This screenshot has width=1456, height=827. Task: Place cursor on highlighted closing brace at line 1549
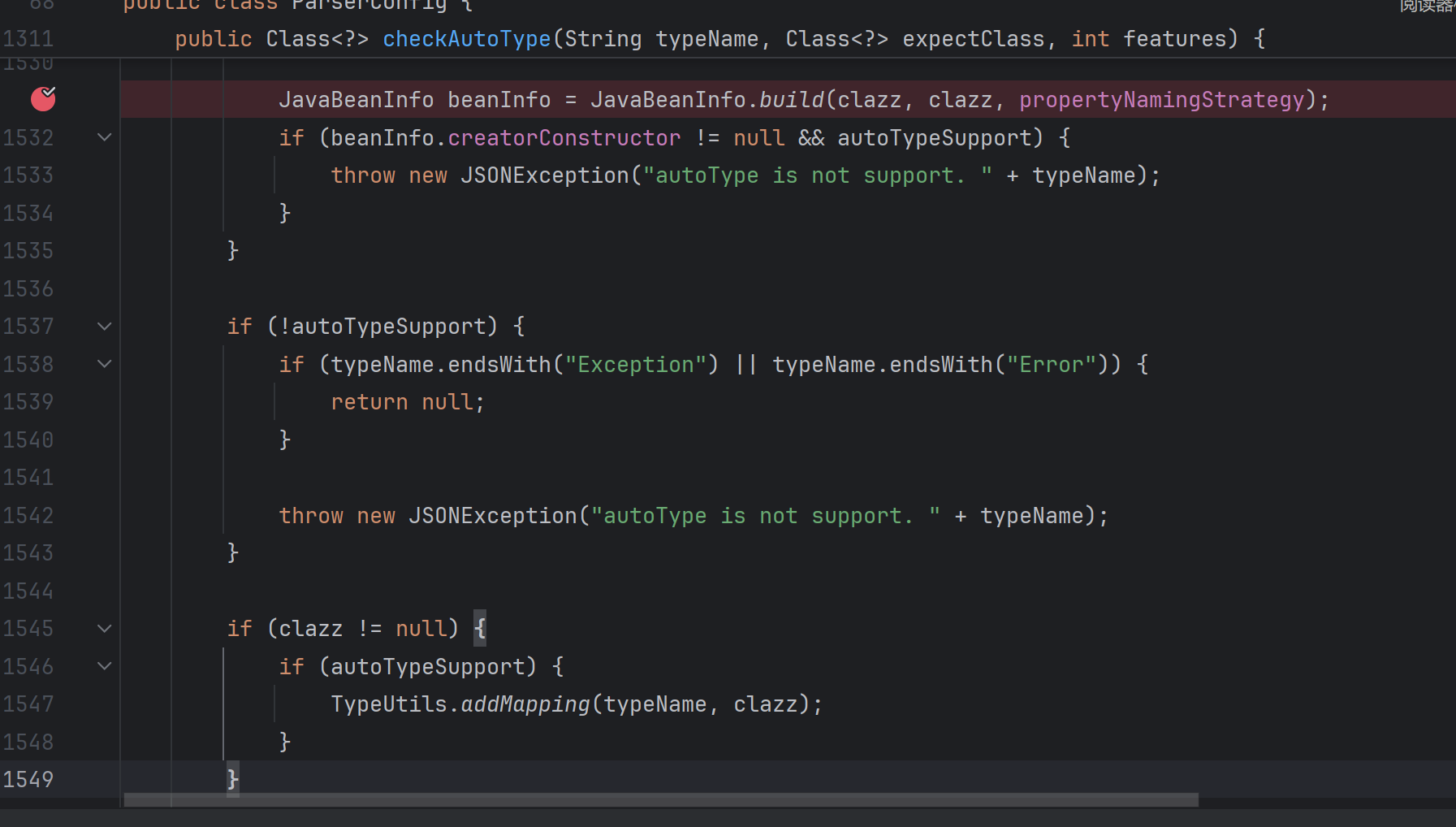coord(233,780)
